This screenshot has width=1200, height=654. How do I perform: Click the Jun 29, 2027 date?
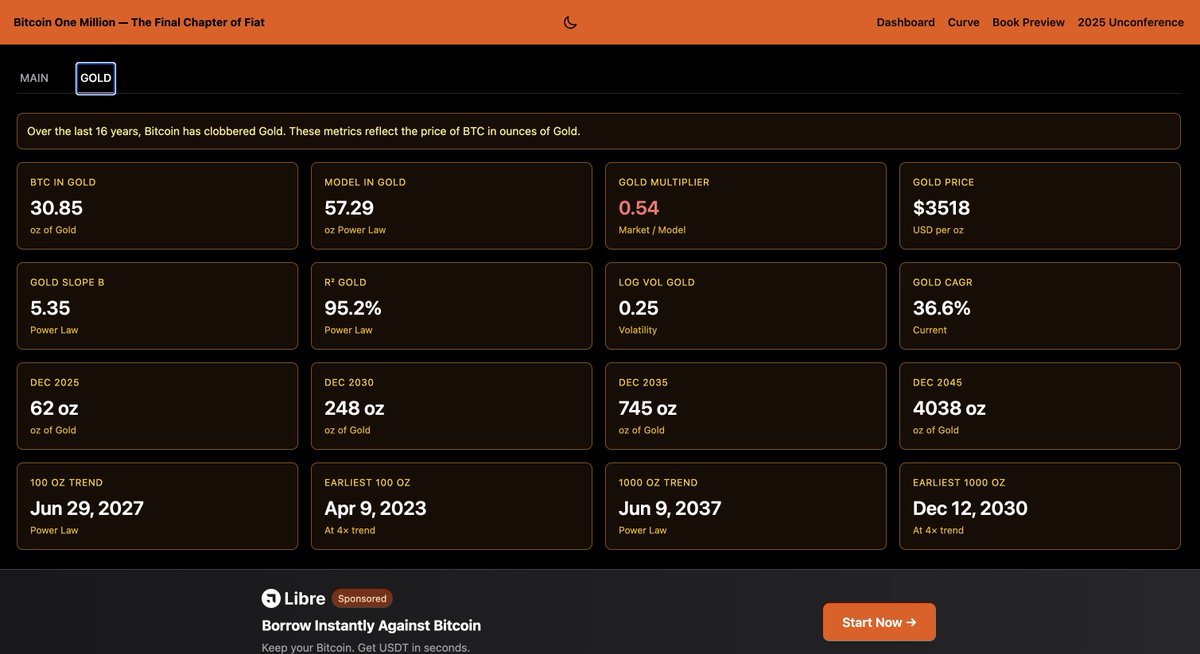pyautogui.click(x=87, y=508)
